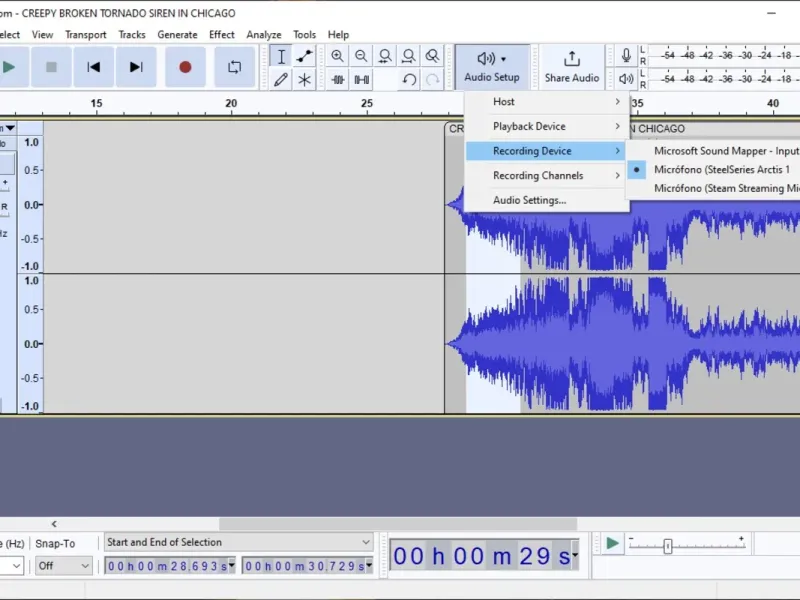Click the Undo arrow icon

[409, 80]
